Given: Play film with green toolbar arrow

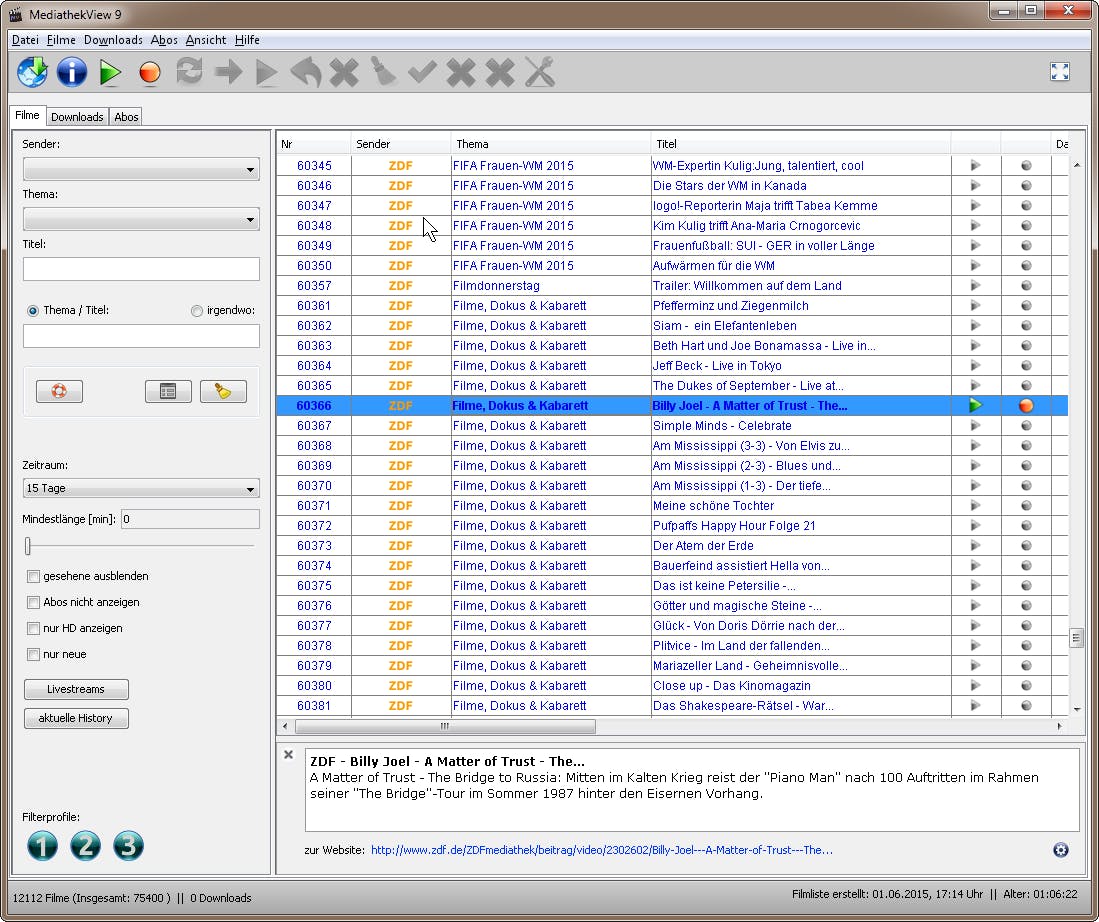Looking at the screenshot, I should [x=110, y=72].
